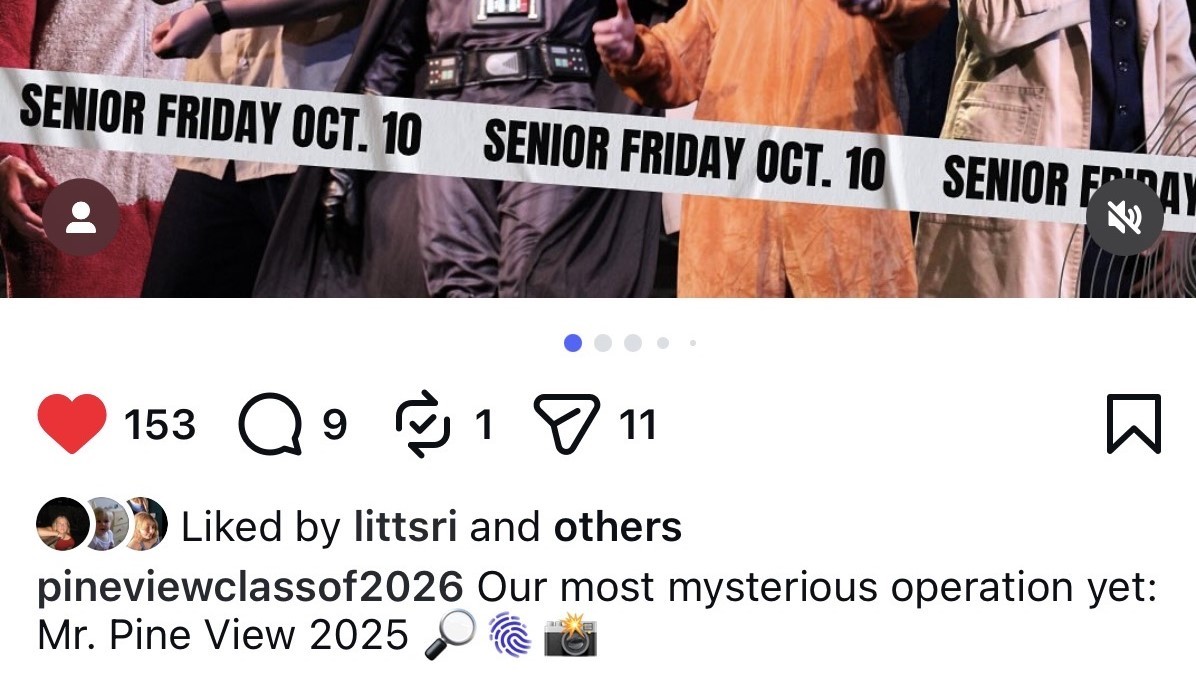Select the third carousel page dot
1196x676 pixels.
tap(632, 343)
